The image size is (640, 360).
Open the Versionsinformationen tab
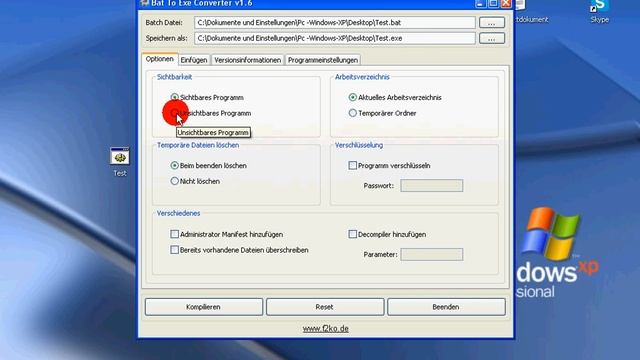click(x=247, y=60)
